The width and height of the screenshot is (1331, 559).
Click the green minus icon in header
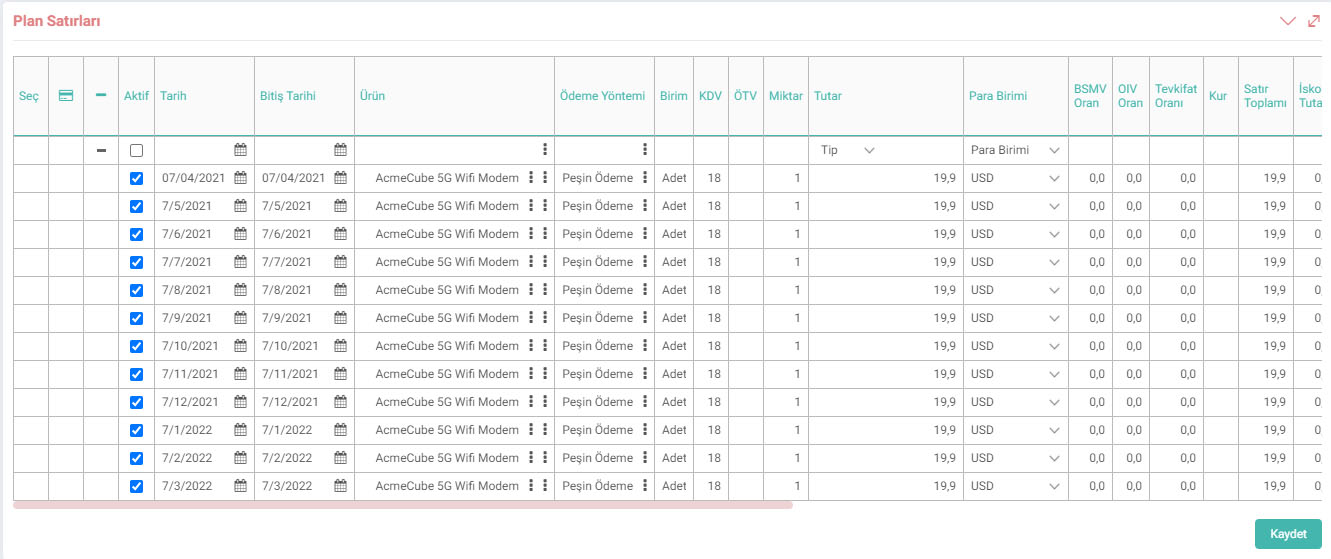(101, 96)
